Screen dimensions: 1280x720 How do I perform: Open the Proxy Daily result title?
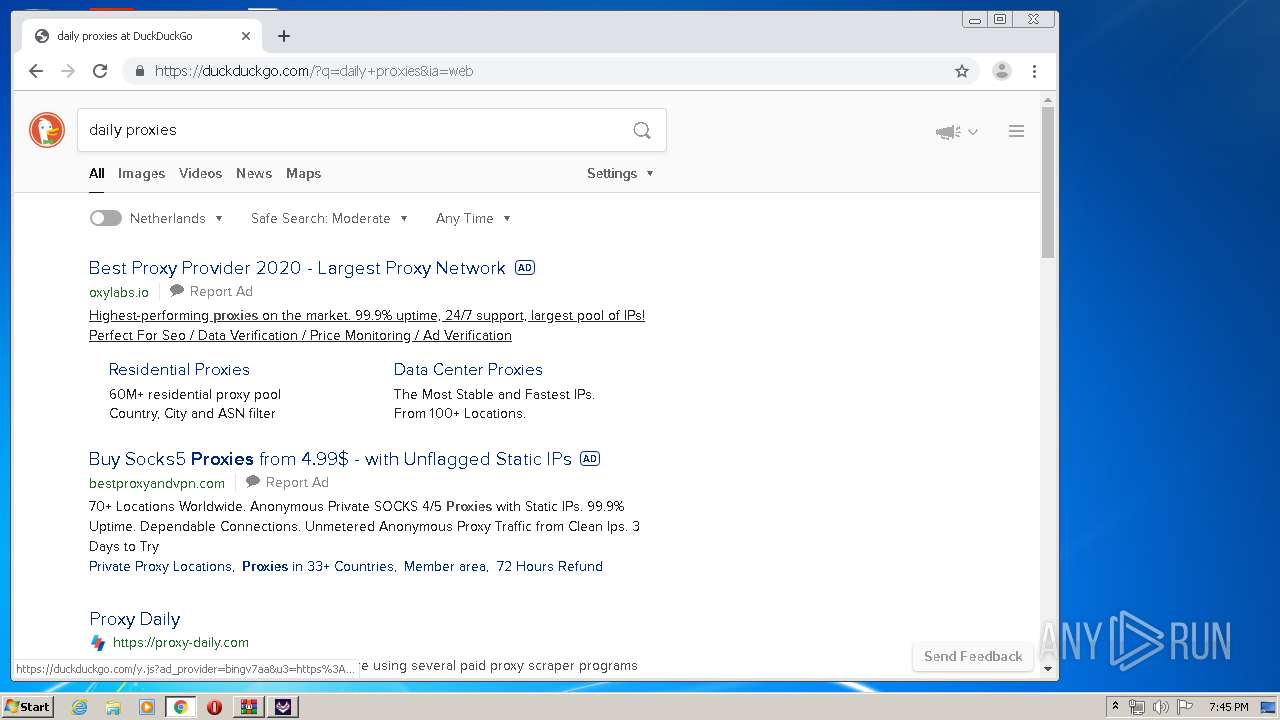click(x=134, y=619)
